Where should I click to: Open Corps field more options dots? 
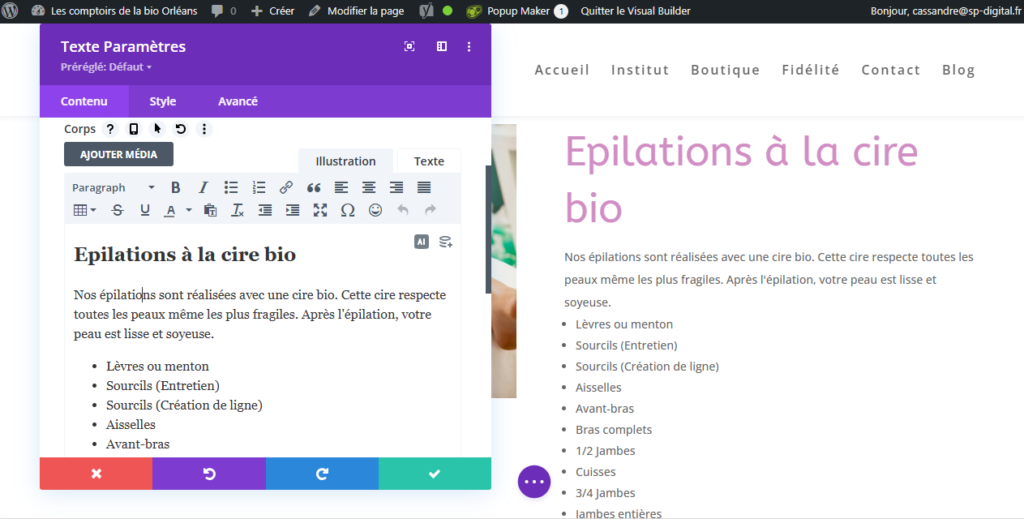(x=204, y=129)
